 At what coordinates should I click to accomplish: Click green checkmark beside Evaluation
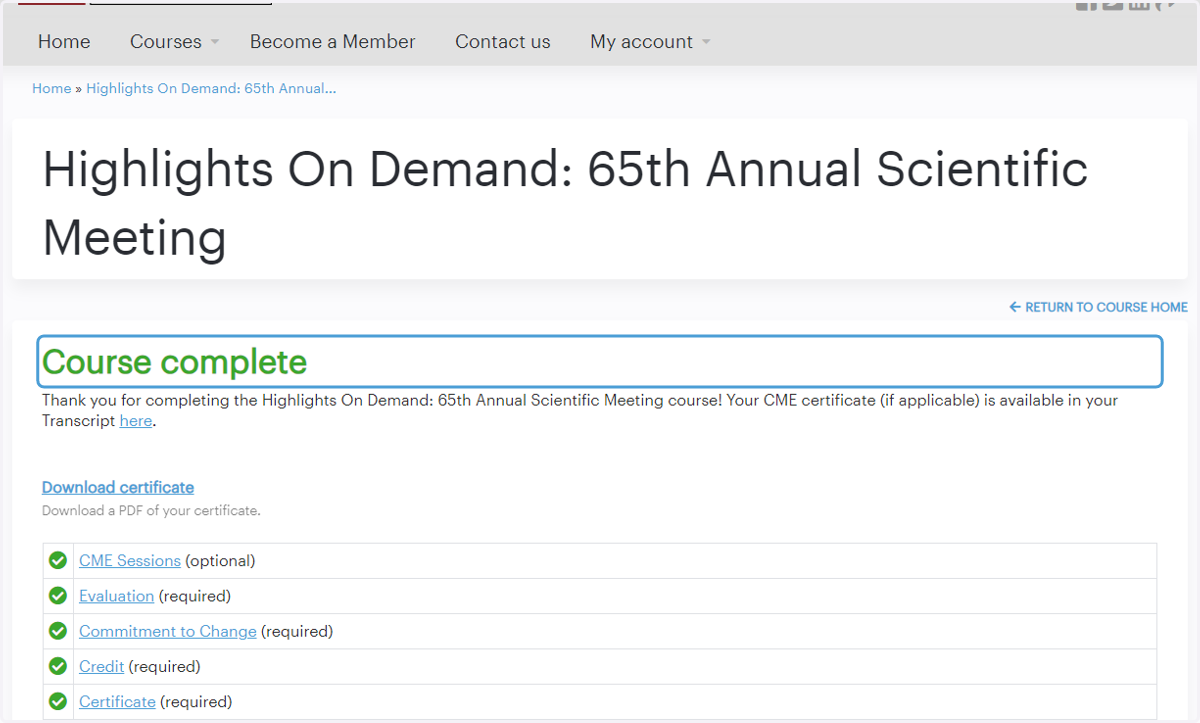[58, 596]
